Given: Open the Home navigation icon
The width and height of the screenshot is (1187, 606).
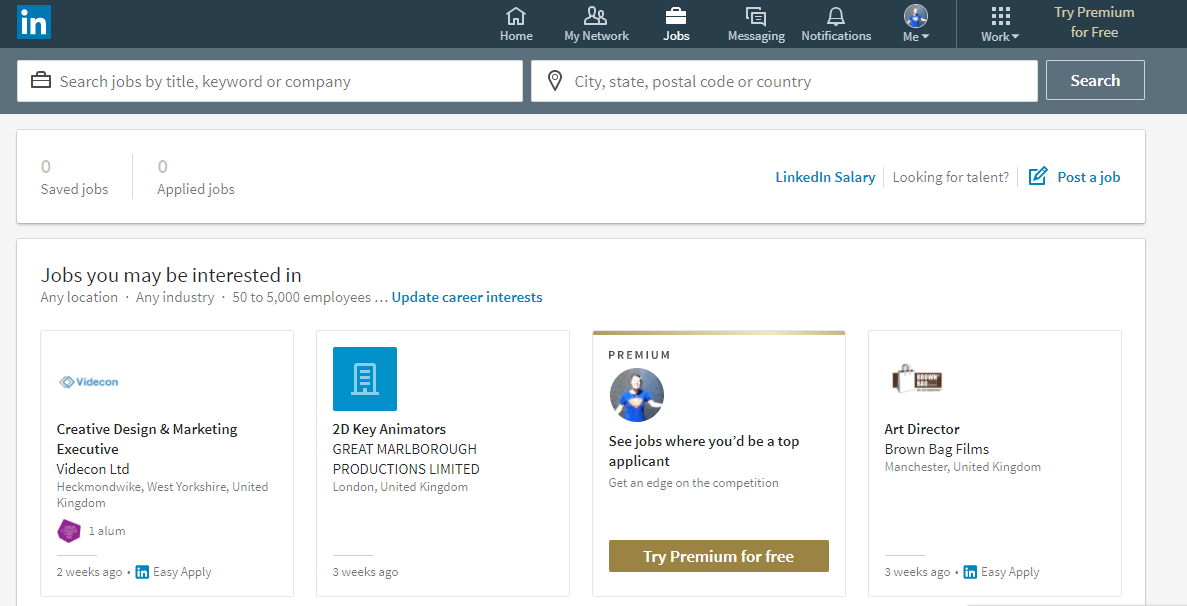Looking at the screenshot, I should [516, 16].
